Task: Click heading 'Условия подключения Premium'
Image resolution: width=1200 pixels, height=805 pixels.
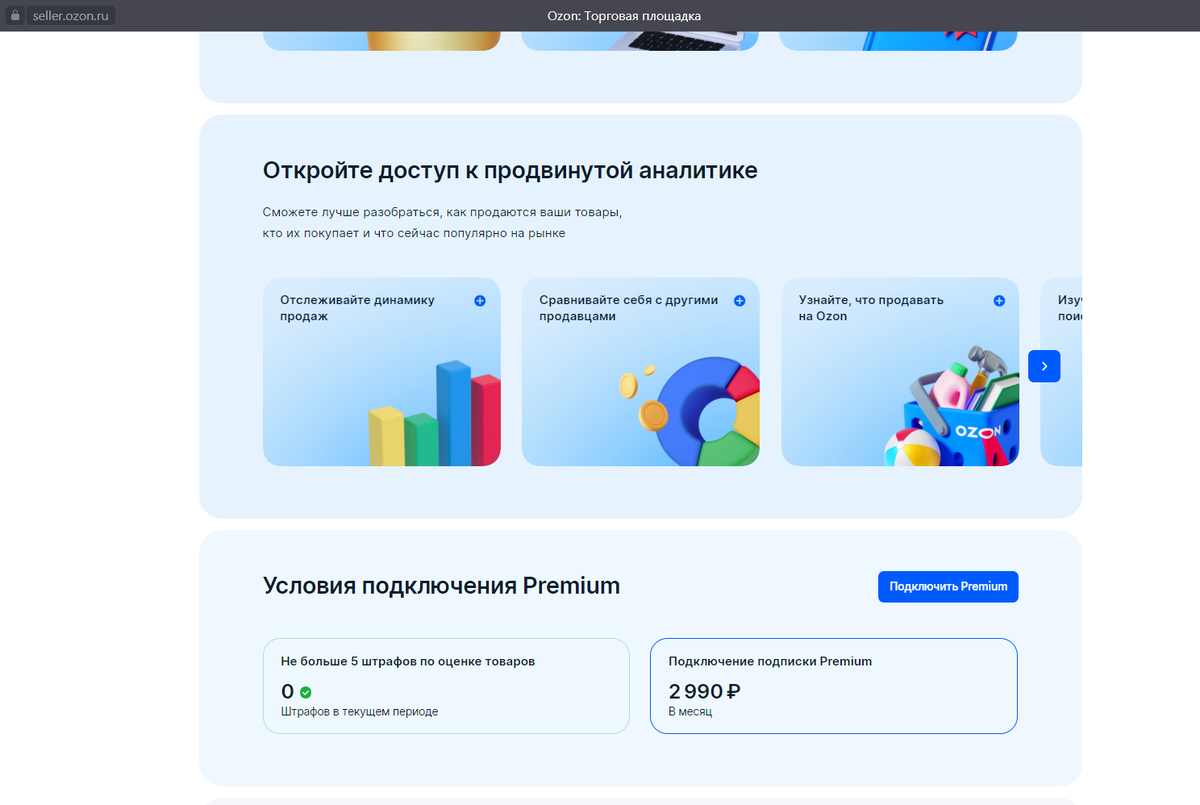Action: point(441,586)
